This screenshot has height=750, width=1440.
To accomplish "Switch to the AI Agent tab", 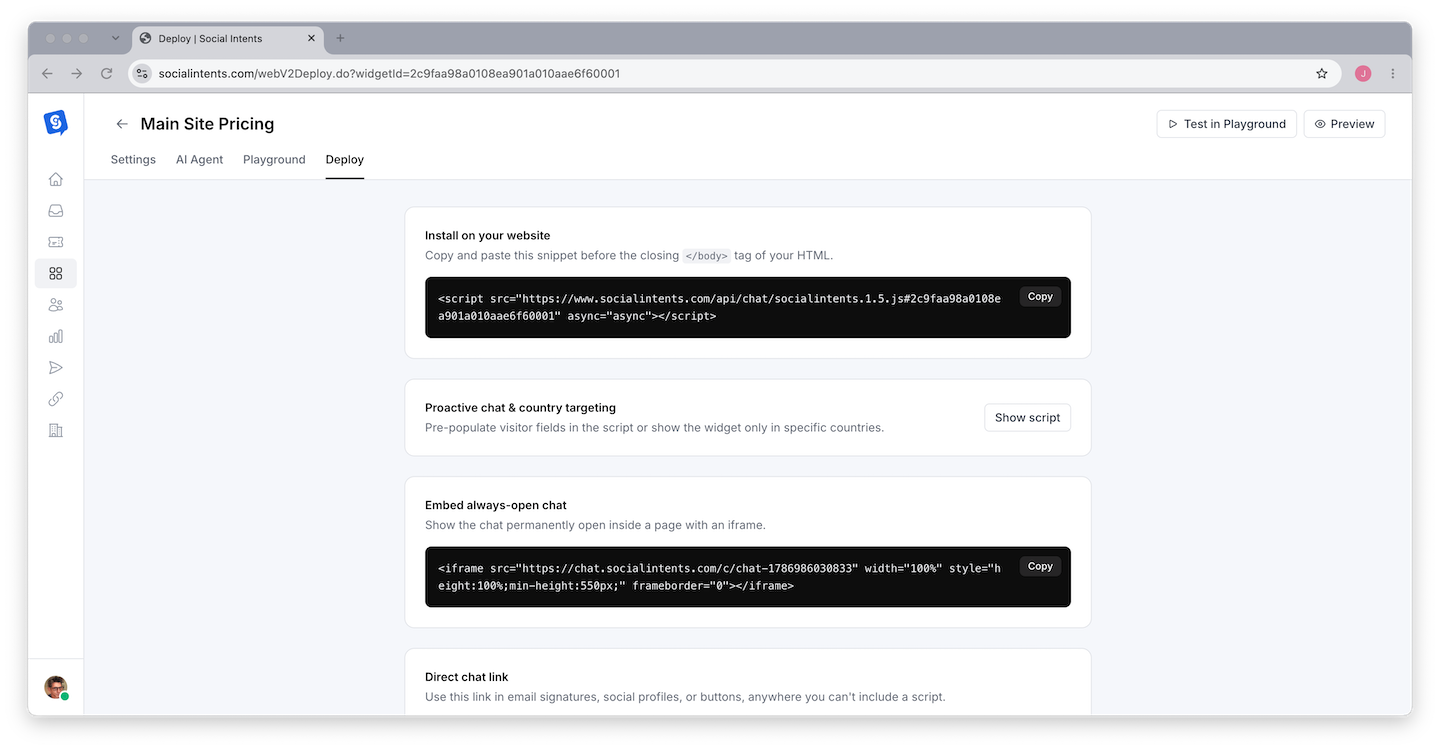I will [x=200, y=159].
